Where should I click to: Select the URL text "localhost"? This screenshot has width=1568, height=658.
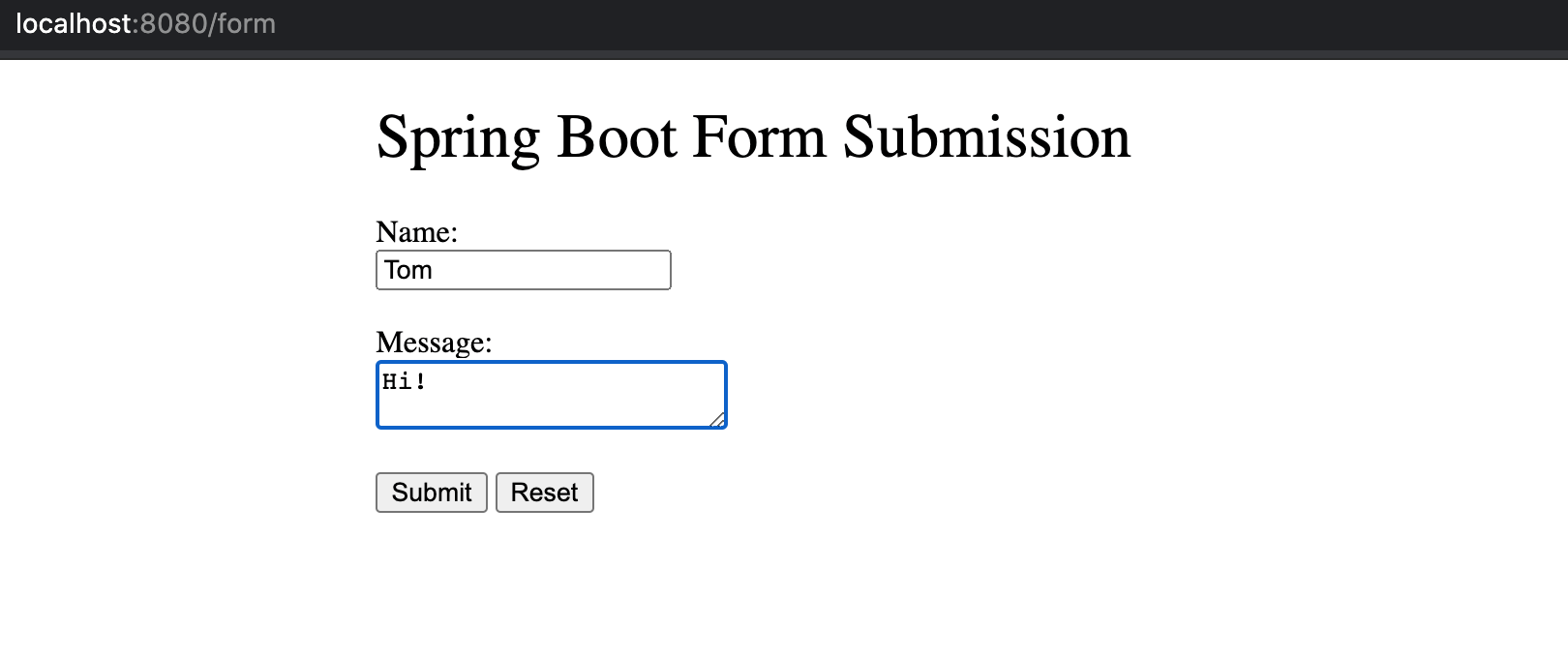(x=75, y=24)
